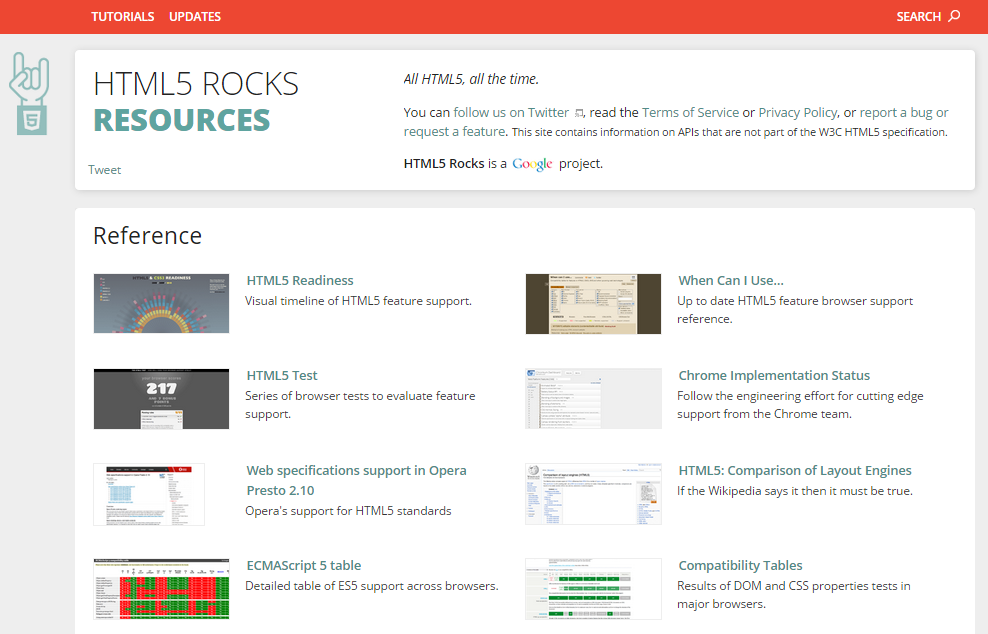988x634 pixels.
Task: Open HTML5: Comparison of Layout Engines link
Action: pos(795,471)
